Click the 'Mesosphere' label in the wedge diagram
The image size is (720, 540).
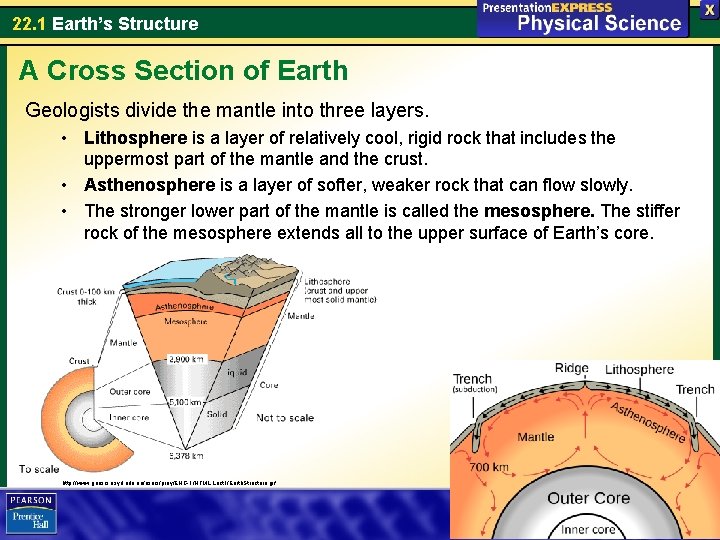pyautogui.click(x=186, y=321)
